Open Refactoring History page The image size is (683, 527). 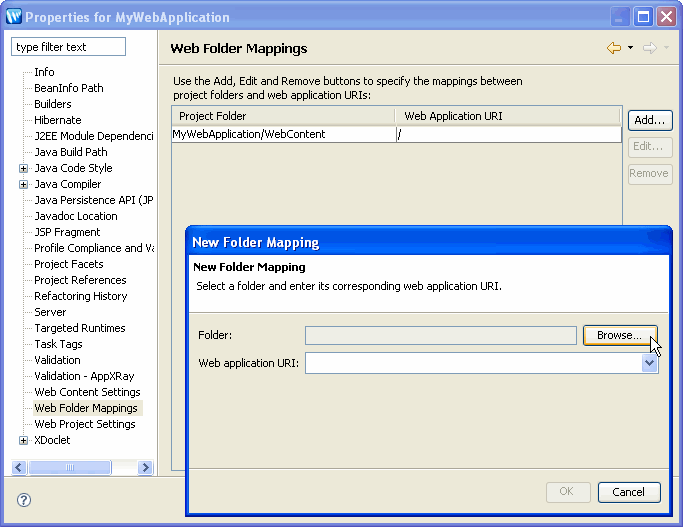click(x=81, y=296)
